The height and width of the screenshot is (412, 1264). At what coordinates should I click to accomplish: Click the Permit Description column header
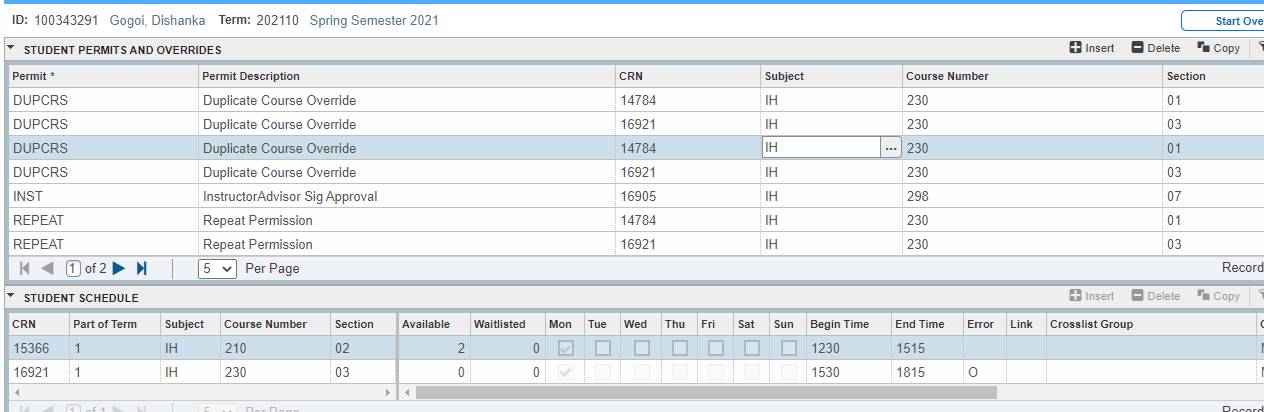pos(251,76)
